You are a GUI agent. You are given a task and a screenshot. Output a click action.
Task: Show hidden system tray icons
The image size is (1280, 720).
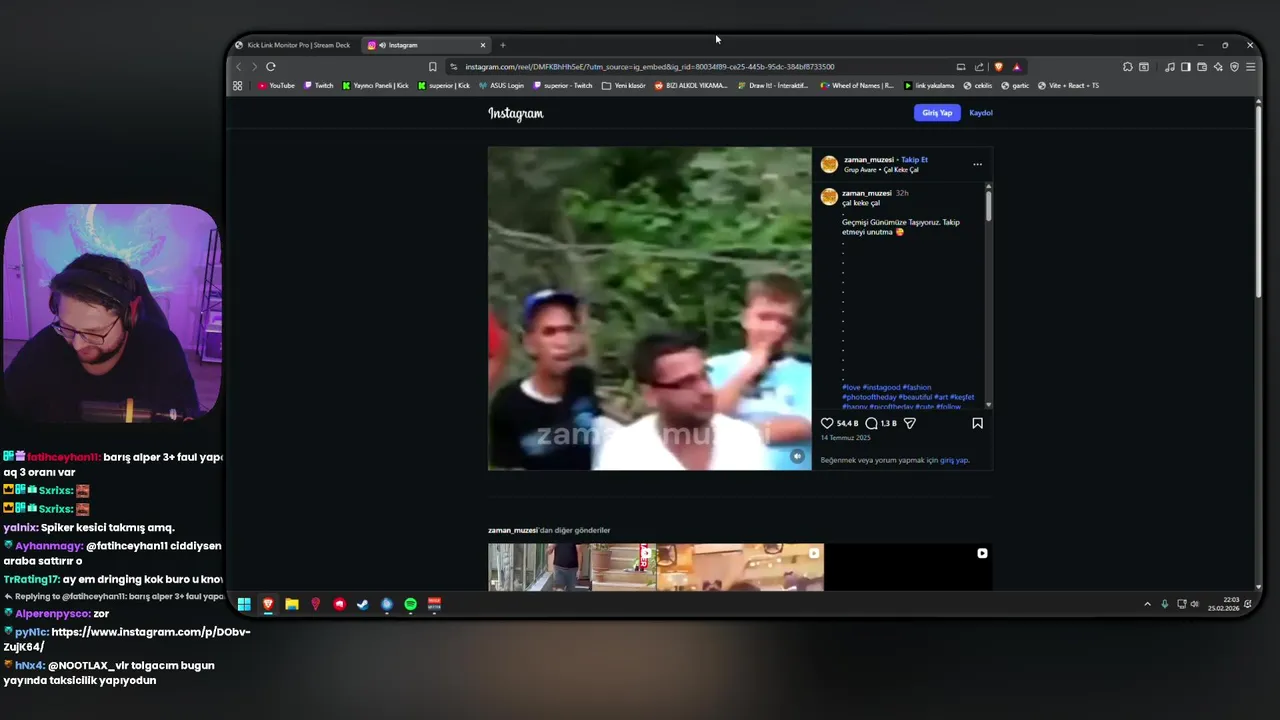[1147, 604]
